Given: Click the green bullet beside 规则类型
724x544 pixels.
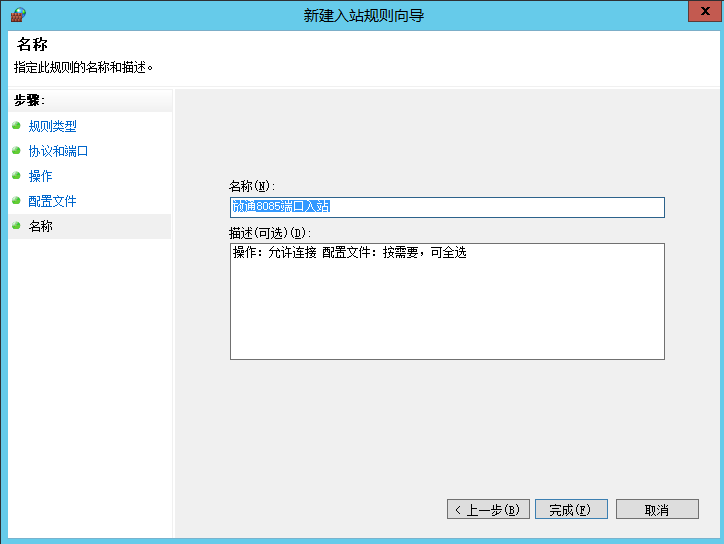Looking at the screenshot, I should coord(17,126).
